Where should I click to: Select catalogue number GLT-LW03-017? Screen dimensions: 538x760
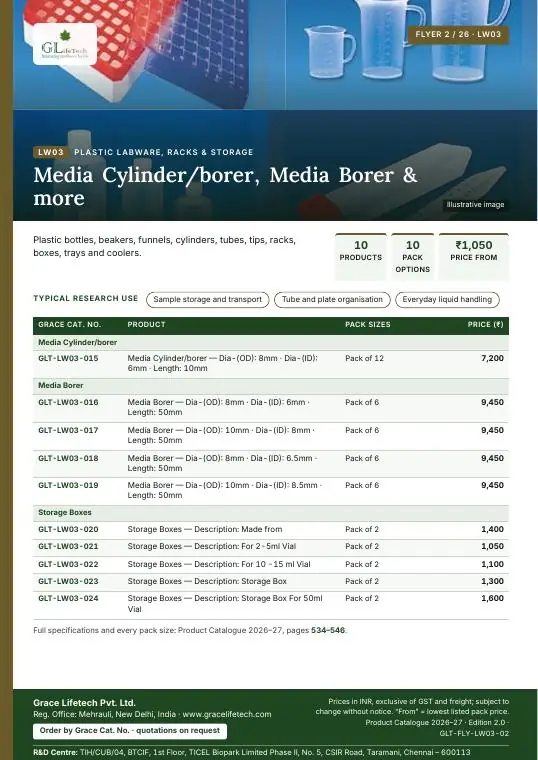(x=68, y=430)
